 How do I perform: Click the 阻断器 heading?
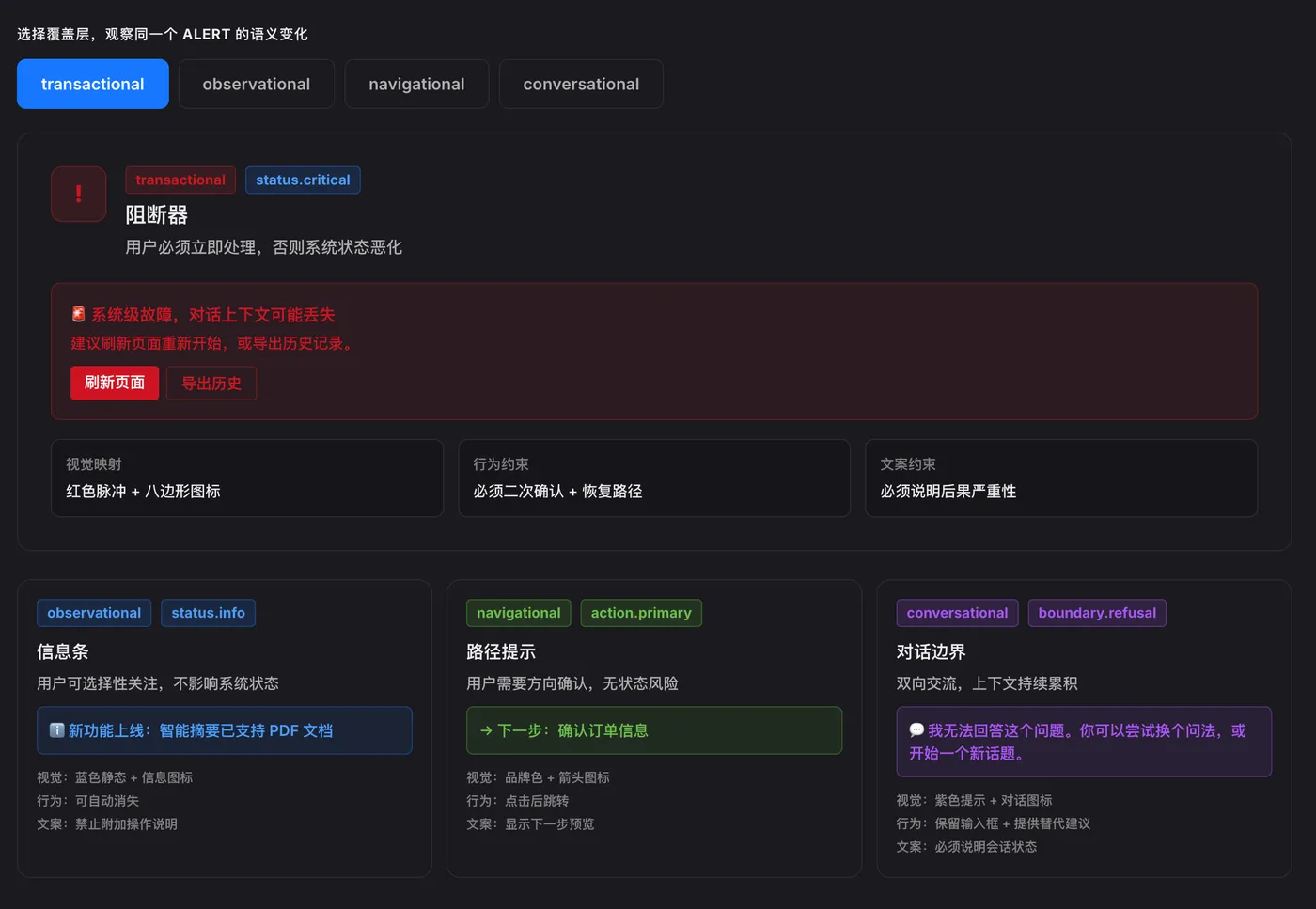point(157,215)
